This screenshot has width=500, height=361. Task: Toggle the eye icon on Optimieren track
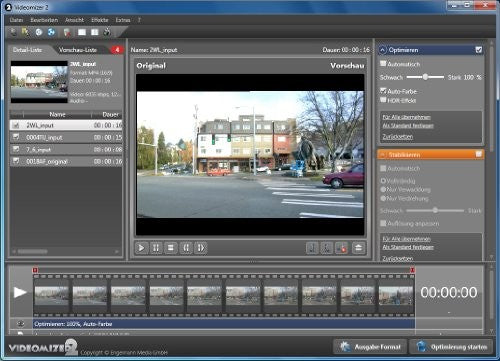(21, 324)
